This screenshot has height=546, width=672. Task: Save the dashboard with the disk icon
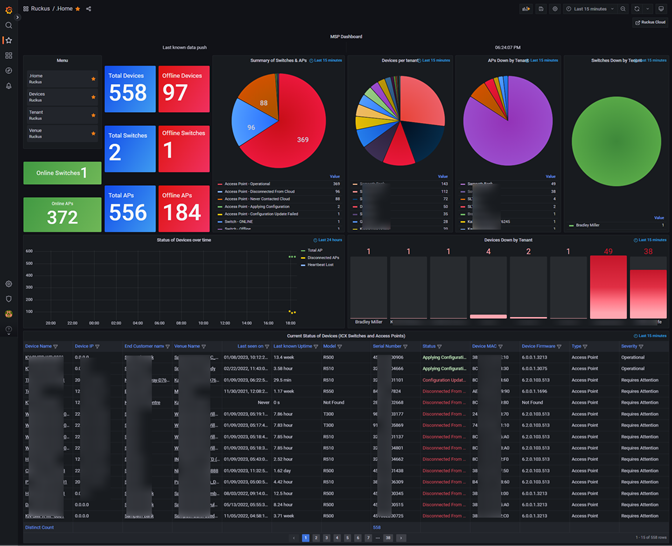tap(541, 9)
